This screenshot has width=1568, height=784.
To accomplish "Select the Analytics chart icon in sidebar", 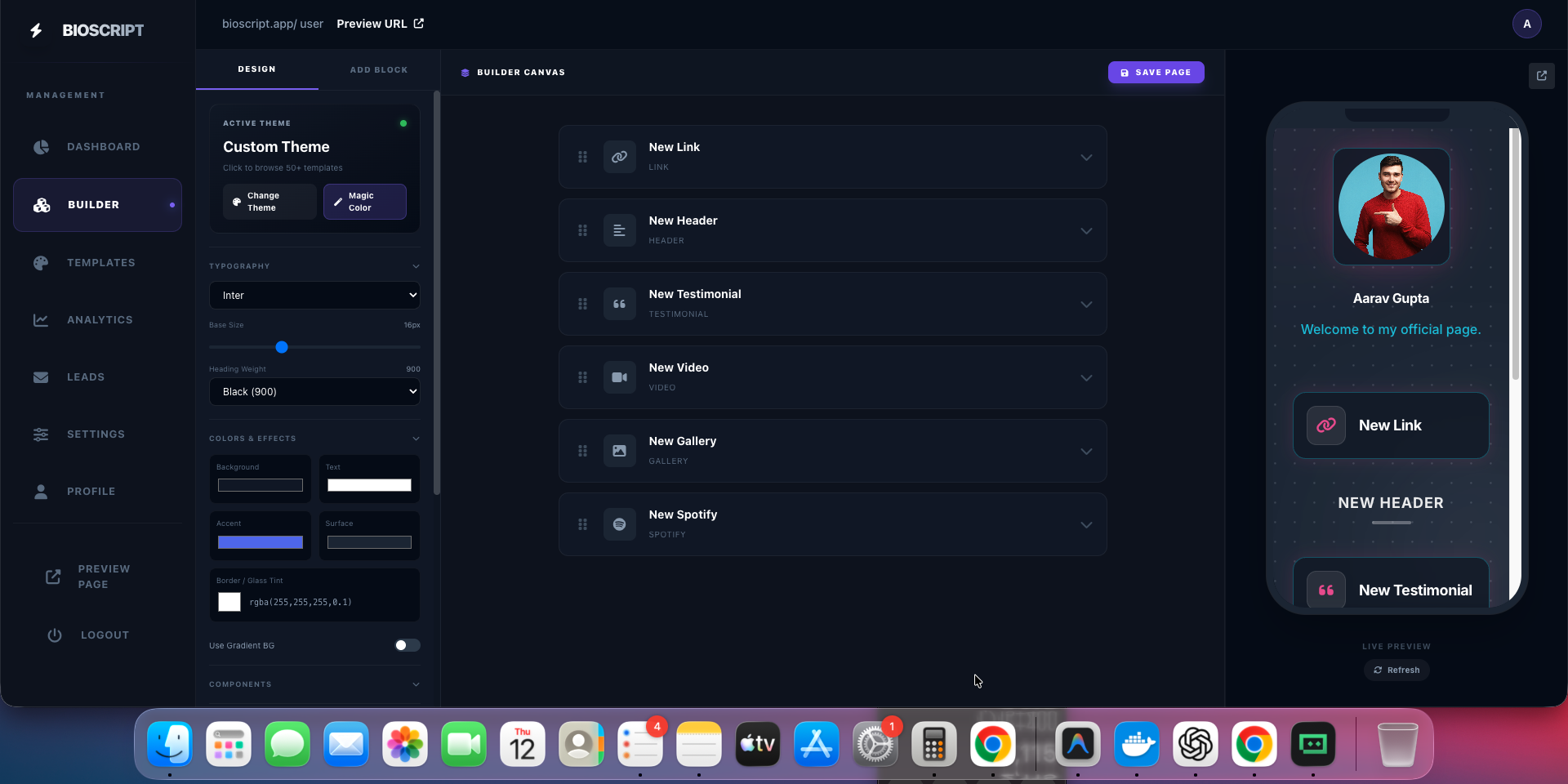I will click(41, 319).
